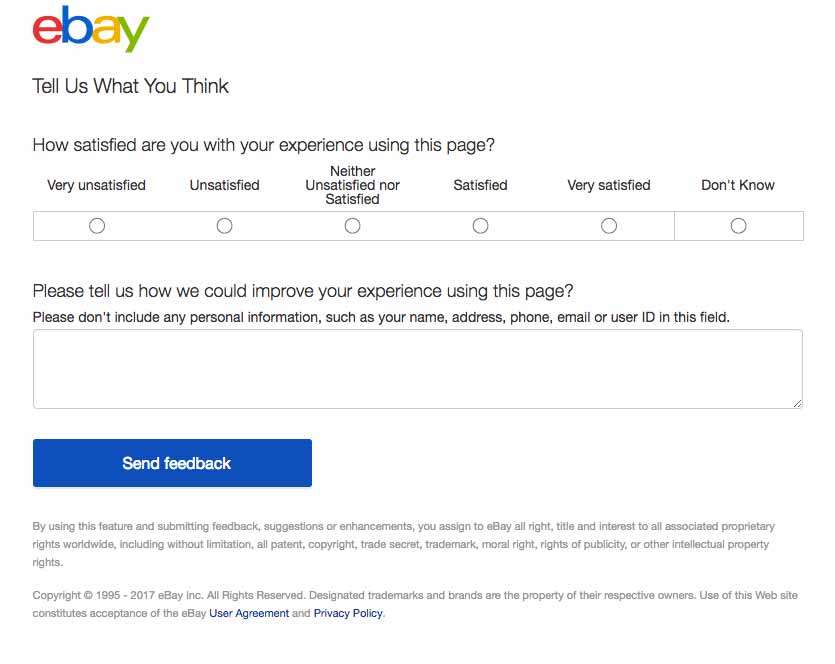This screenshot has height=664, width=835.
Task: Click the text area resize handle
Action: (797, 404)
